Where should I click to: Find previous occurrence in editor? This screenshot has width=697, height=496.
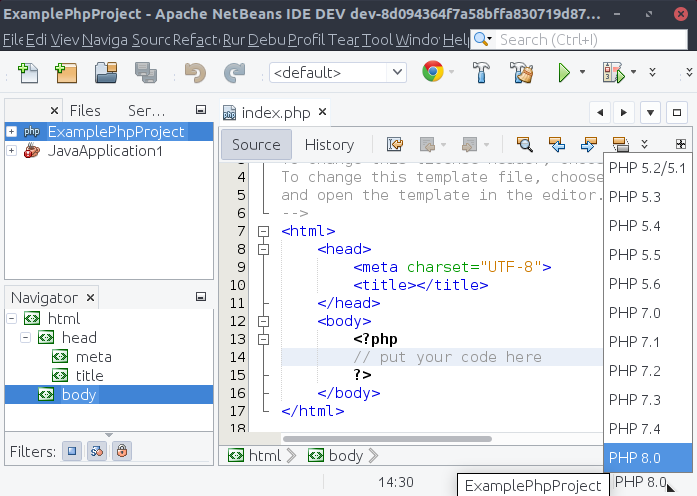557,144
